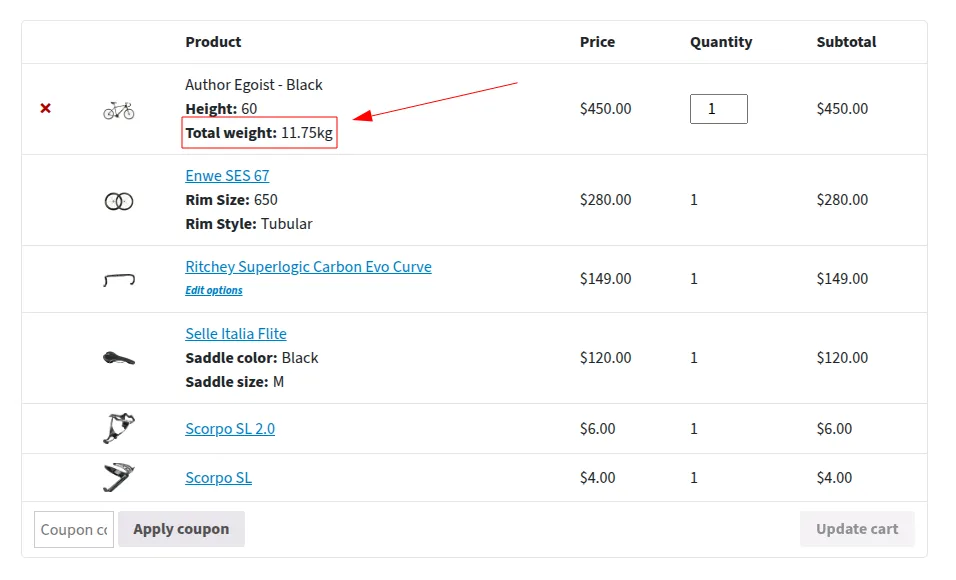Open the Scorpo SL 2.0 link
The height and width of the screenshot is (580, 956).
tap(230, 429)
